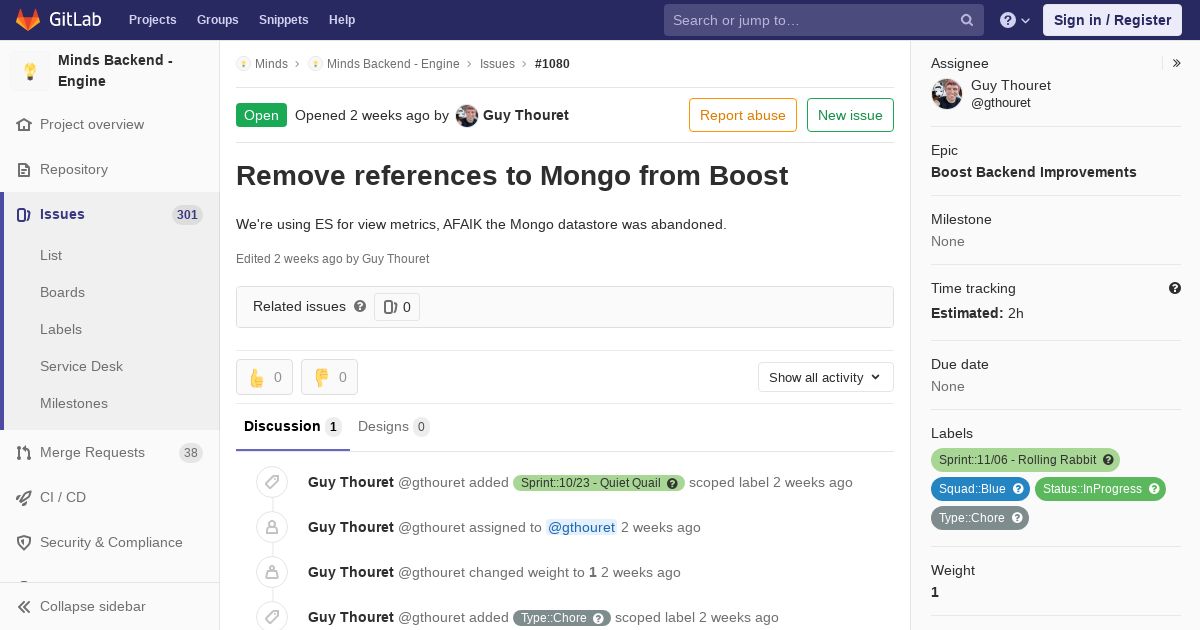Click the Minds Backend Engine lightbulb avatar
The height and width of the screenshot is (630, 1200).
click(x=30, y=71)
